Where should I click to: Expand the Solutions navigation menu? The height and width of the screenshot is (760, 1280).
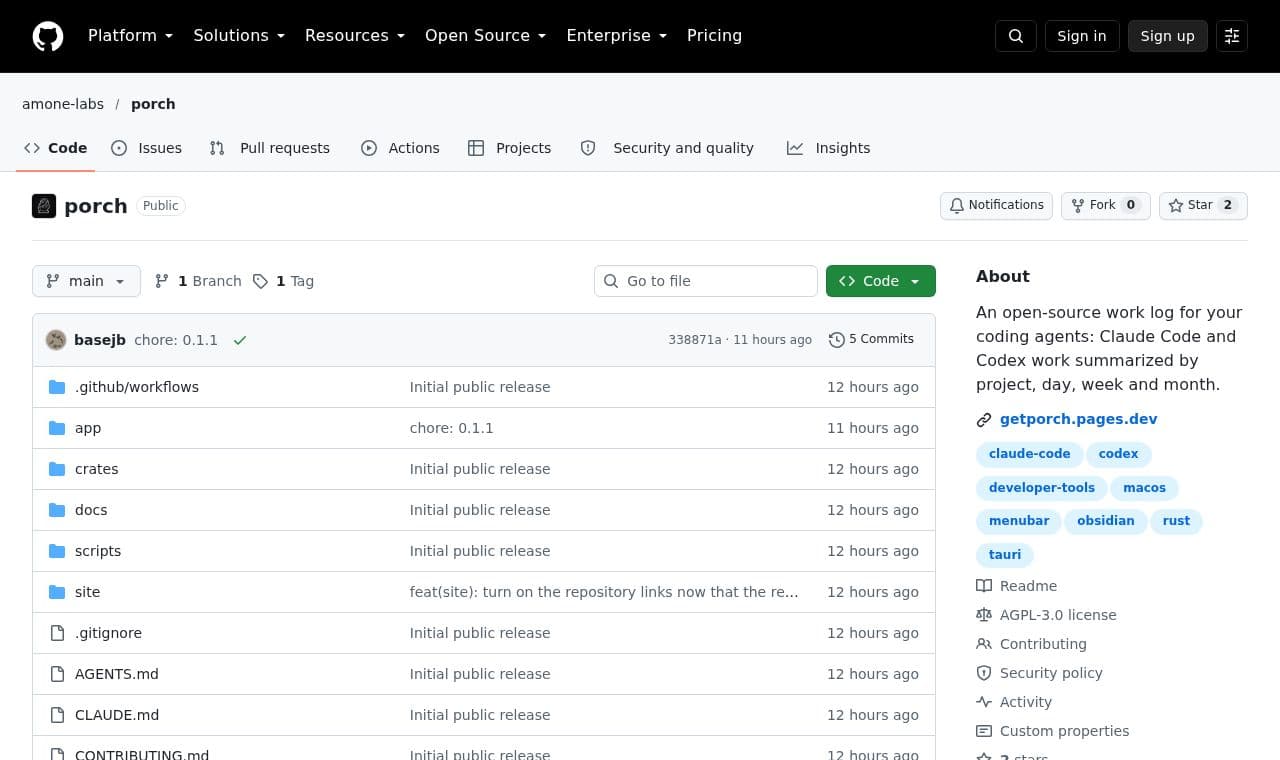pos(239,36)
